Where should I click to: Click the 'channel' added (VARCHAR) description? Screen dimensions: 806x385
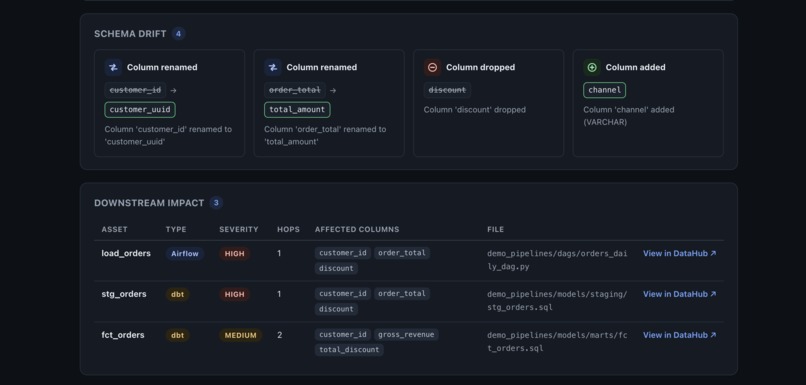point(629,116)
